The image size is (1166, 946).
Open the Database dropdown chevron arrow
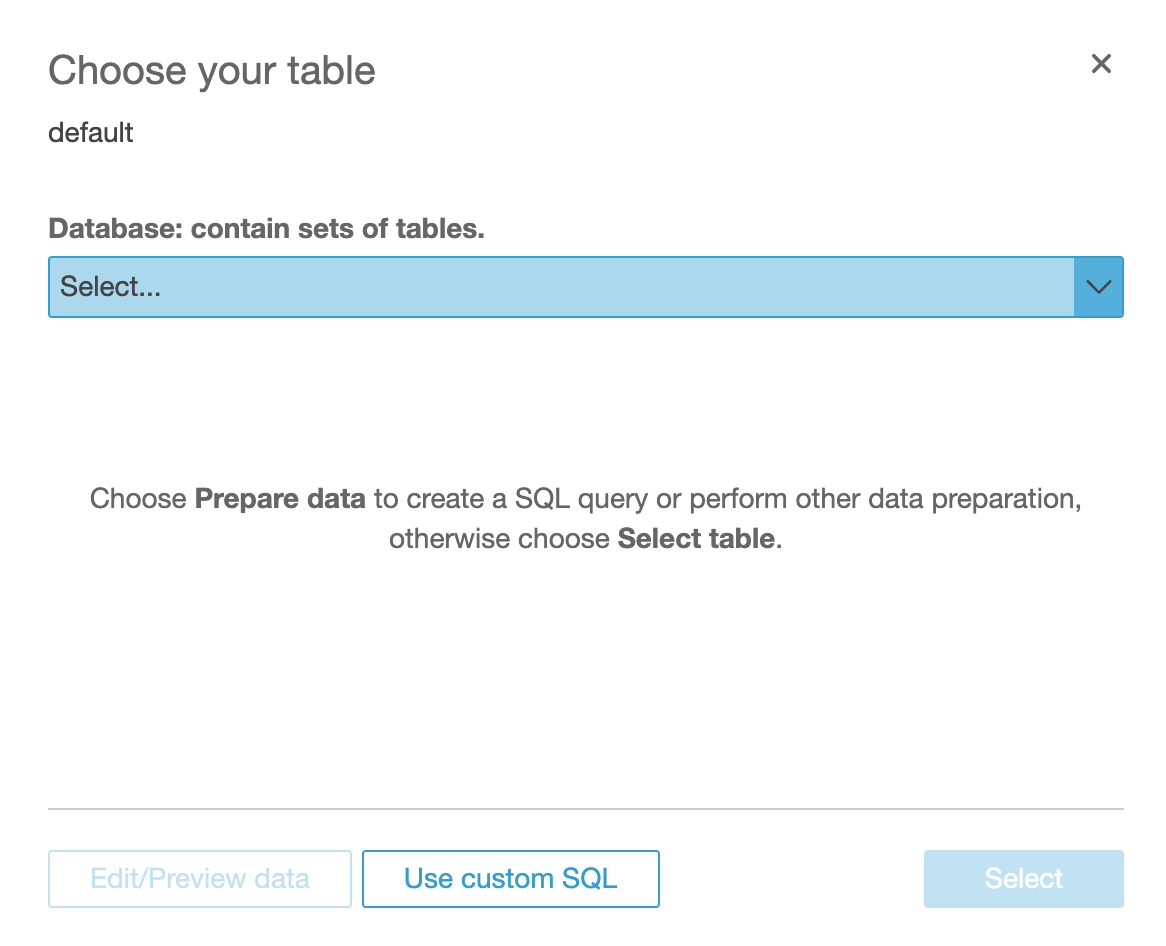(1099, 287)
